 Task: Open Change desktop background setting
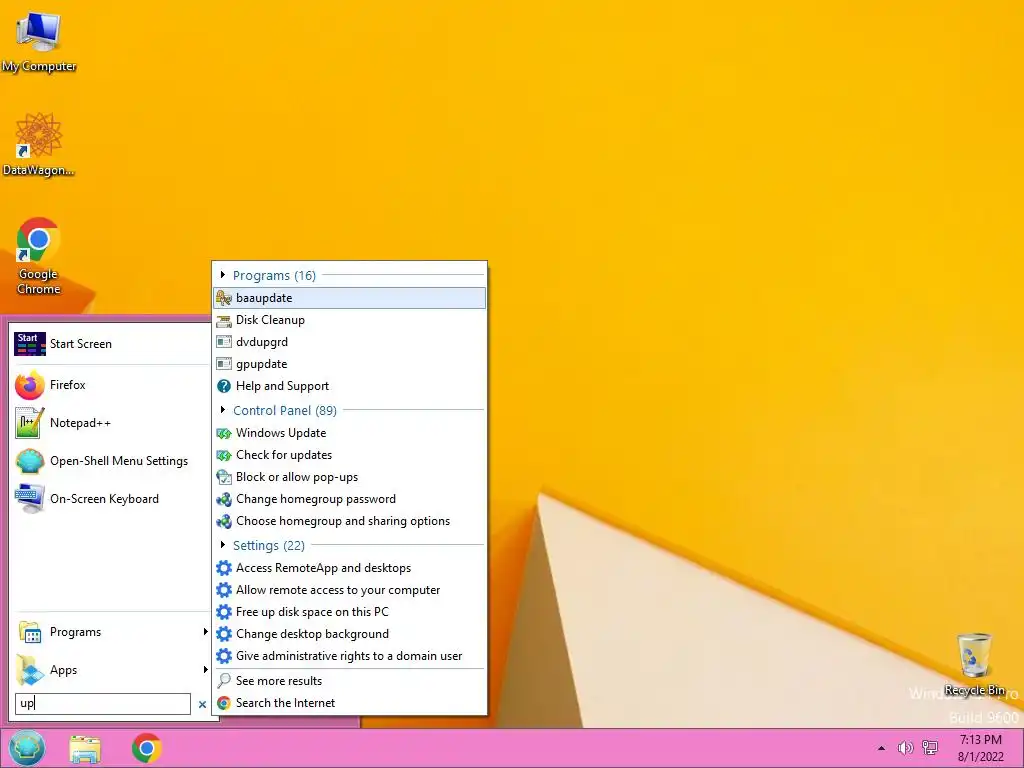pyautogui.click(x=349, y=634)
